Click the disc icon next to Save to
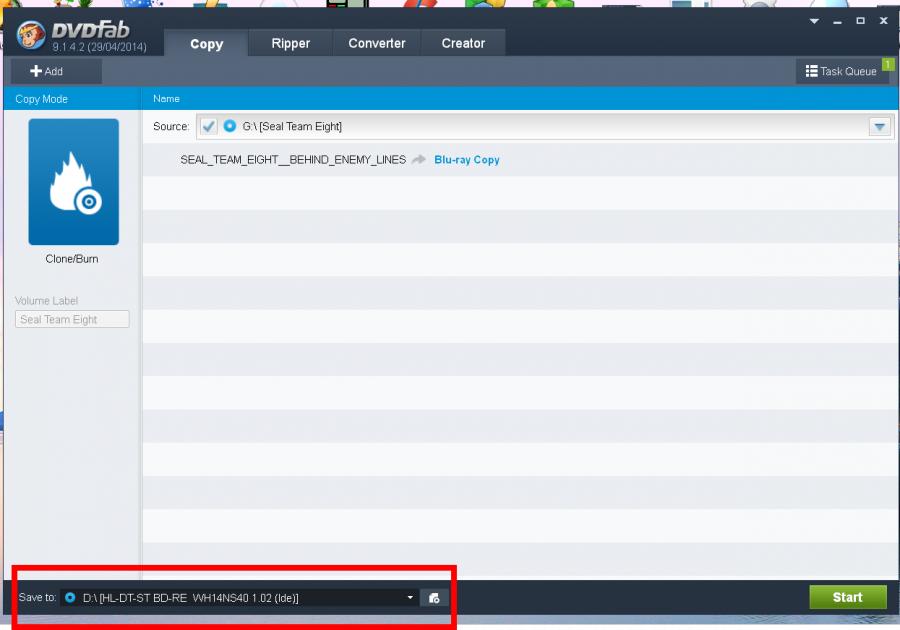The height and width of the screenshot is (630, 900). point(70,597)
